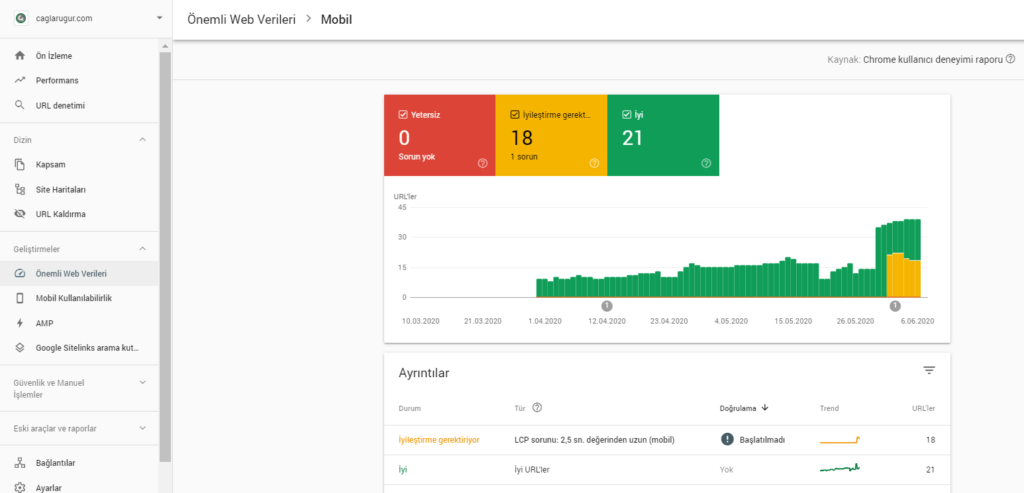Go to Önemli Web Verileri breadcrumb
This screenshot has height=493, width=1024.
point(241,19)
